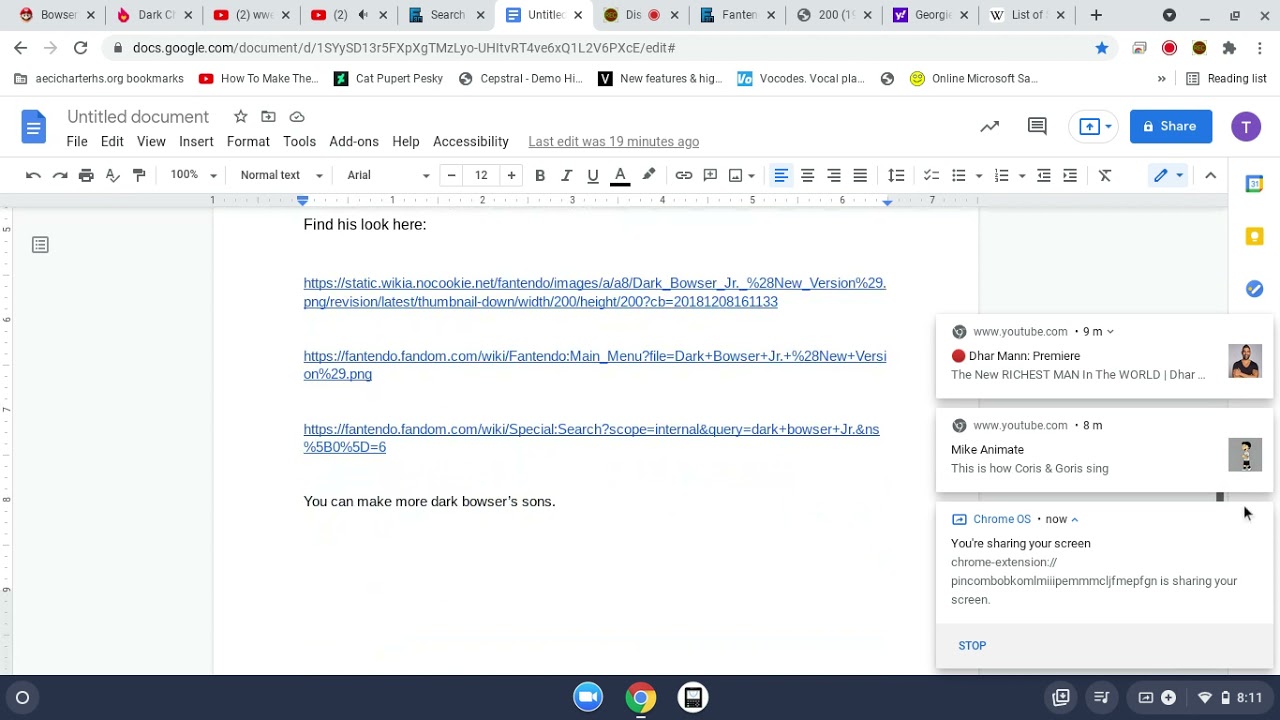Click the Share button
This screenshot has height=720, width=1280.
1171,126
